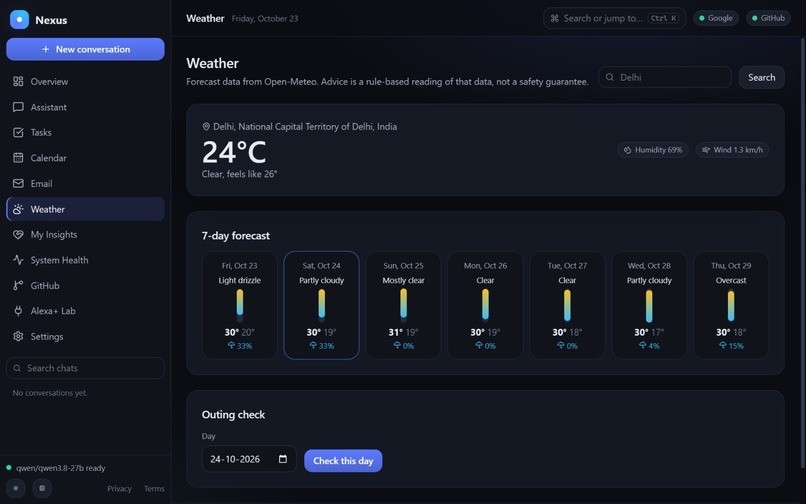Open the date picker calendar icon
The height and width of the screenshot is (504, 806).
pos(283,459)
